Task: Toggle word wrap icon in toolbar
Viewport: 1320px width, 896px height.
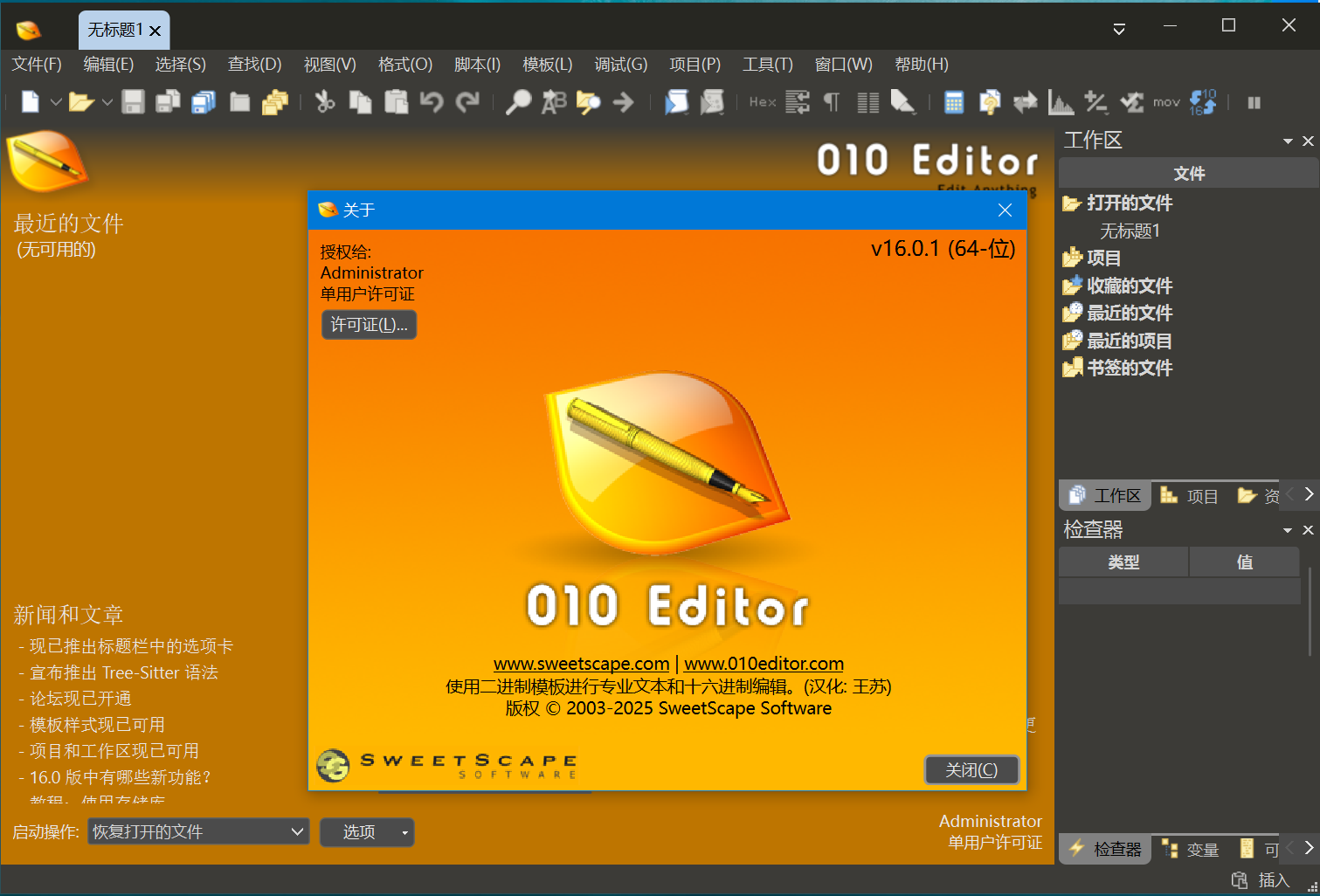Action: pyautogui.click(x=797, y=102)
